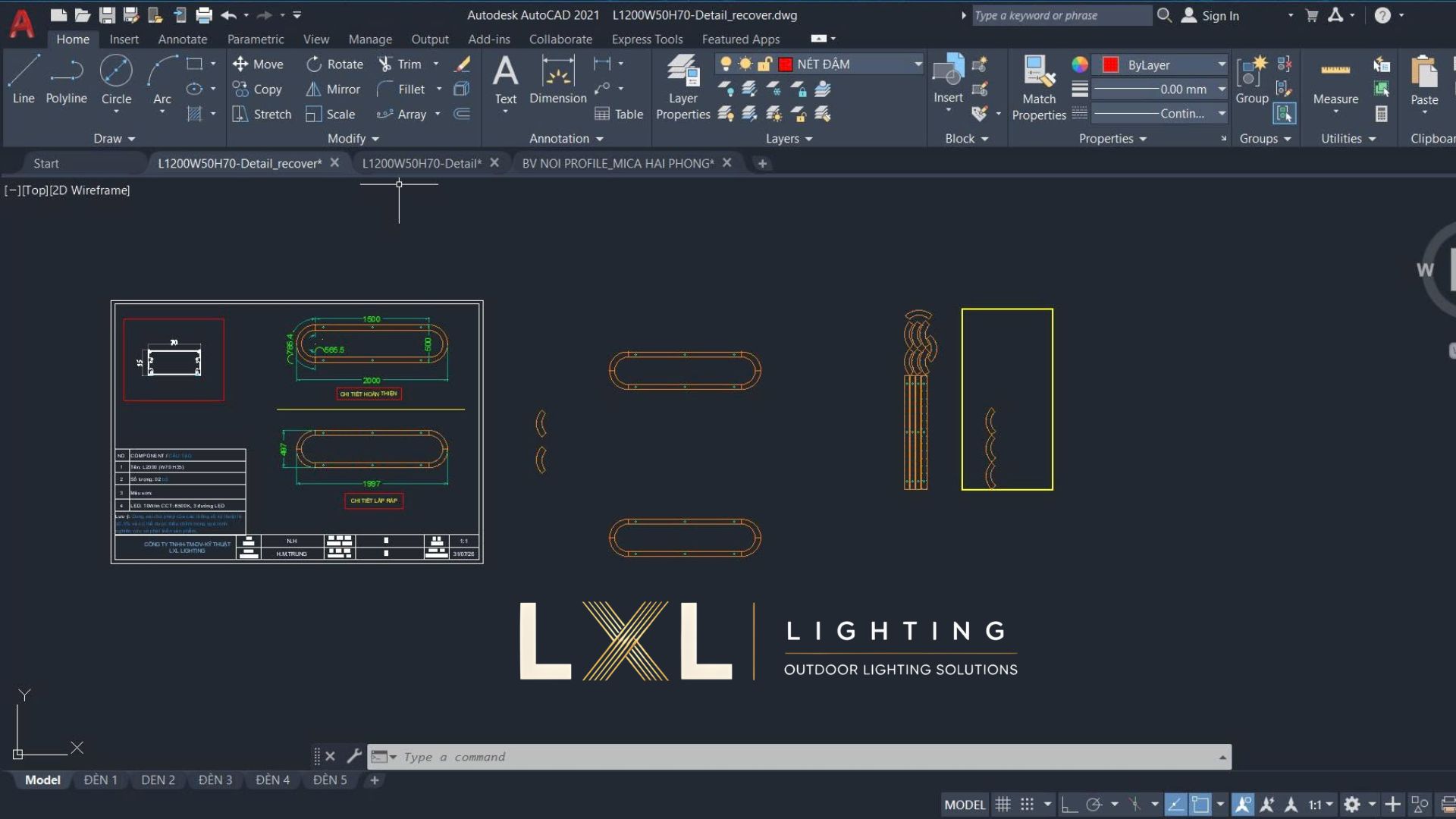This screenshot has height=819, width=1456.
Task: Click the Erase tool icon
Action: (x=462, y=64)
